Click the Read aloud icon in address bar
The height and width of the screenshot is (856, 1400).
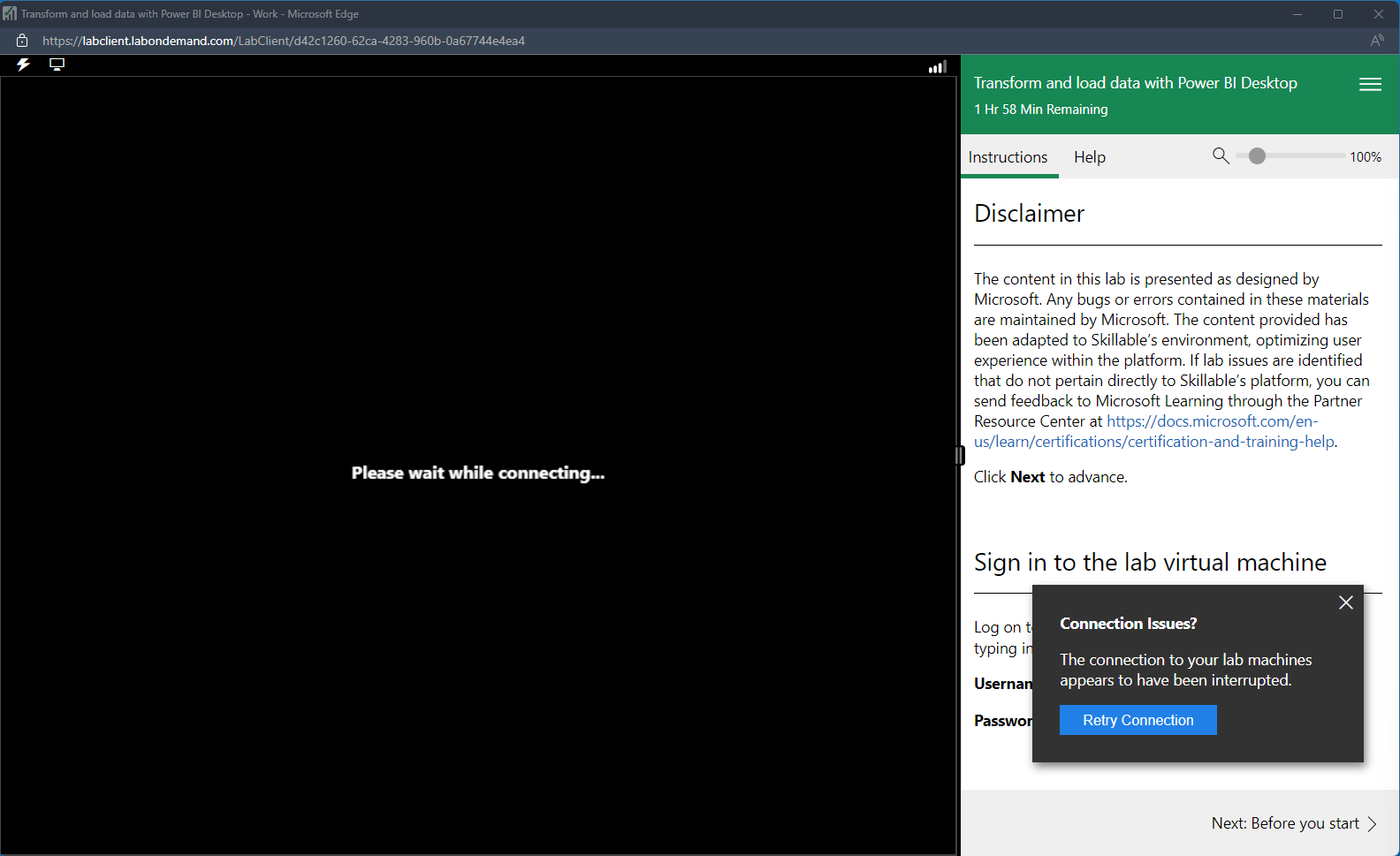[1376, 41]
